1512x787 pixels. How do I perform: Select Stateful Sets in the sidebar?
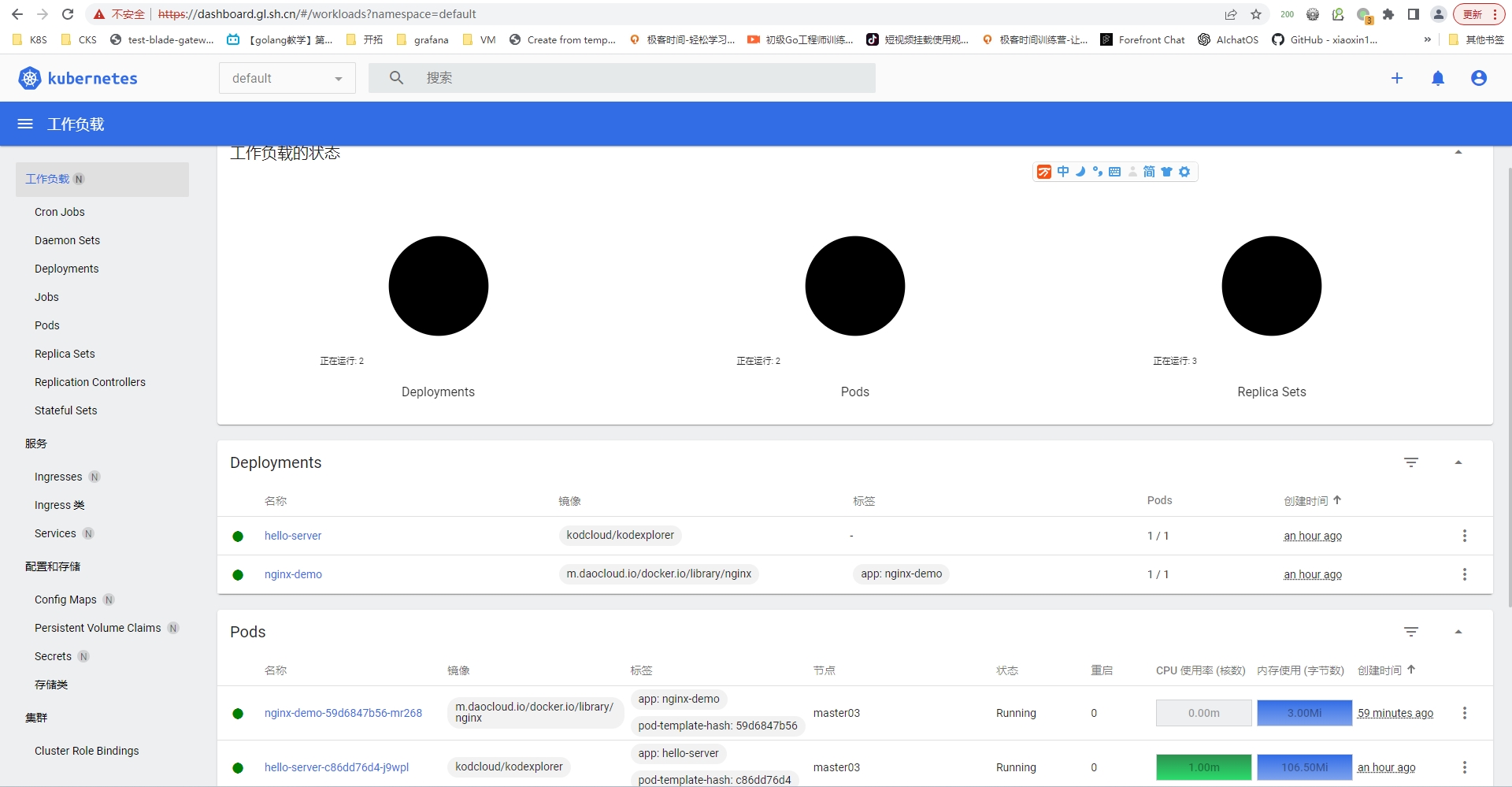[x=66, y=410]
